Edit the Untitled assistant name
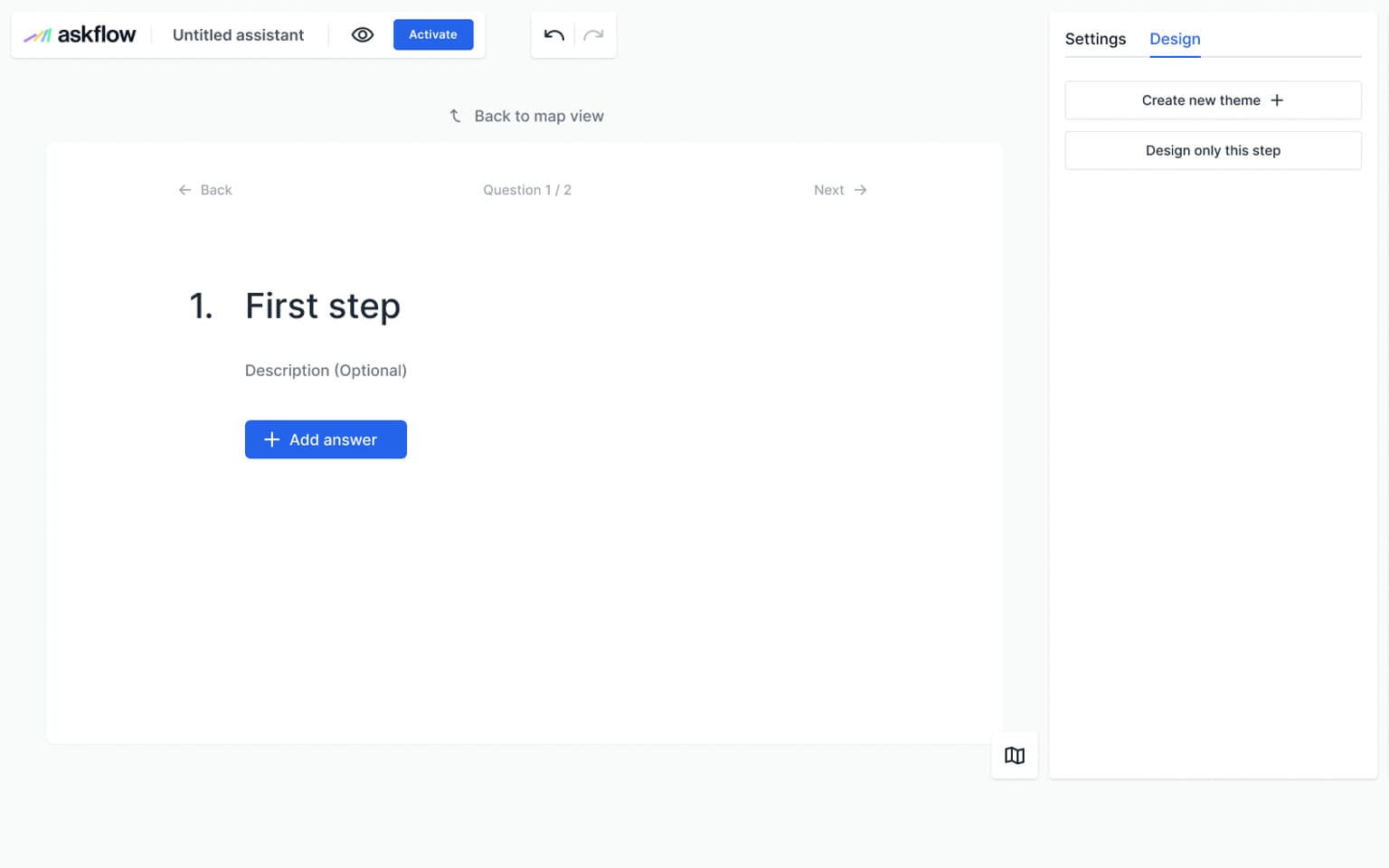 pos(238,35)
